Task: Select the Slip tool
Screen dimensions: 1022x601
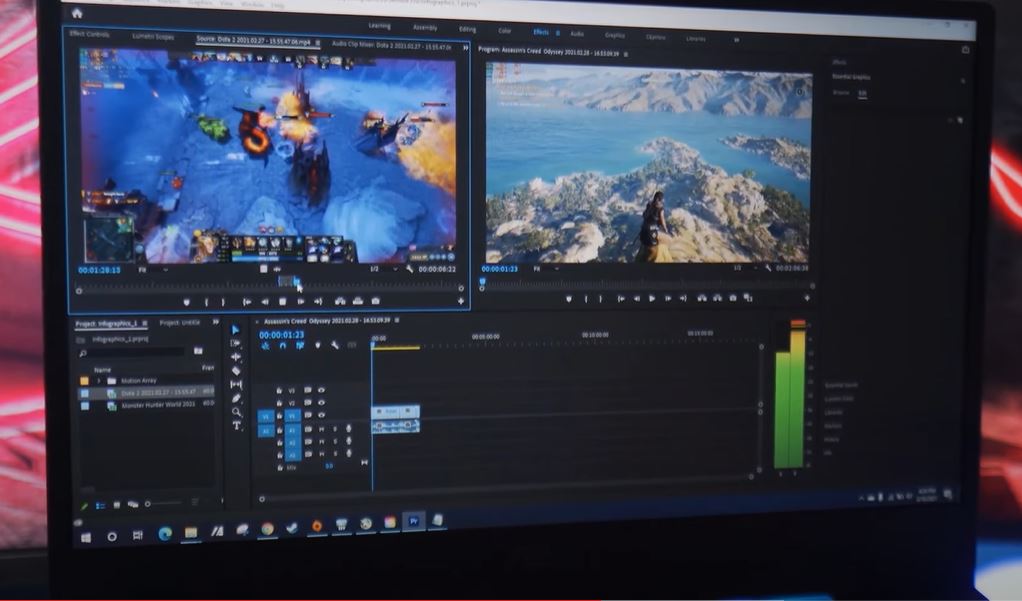Action: [x=236, y=385]
